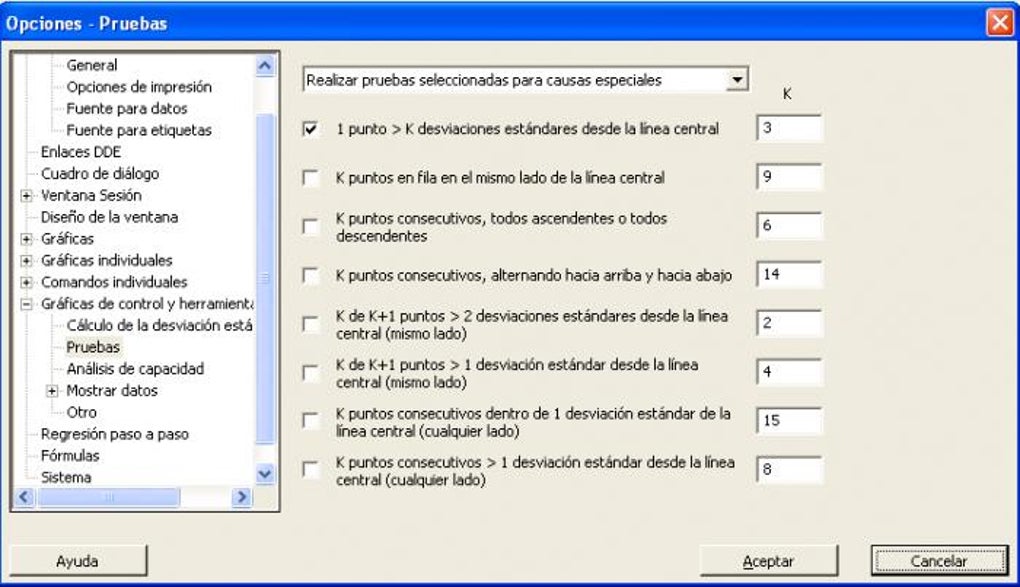Click the tree scroll down arrow
This screenshot has height=587, width=1020.
(265, 474)
